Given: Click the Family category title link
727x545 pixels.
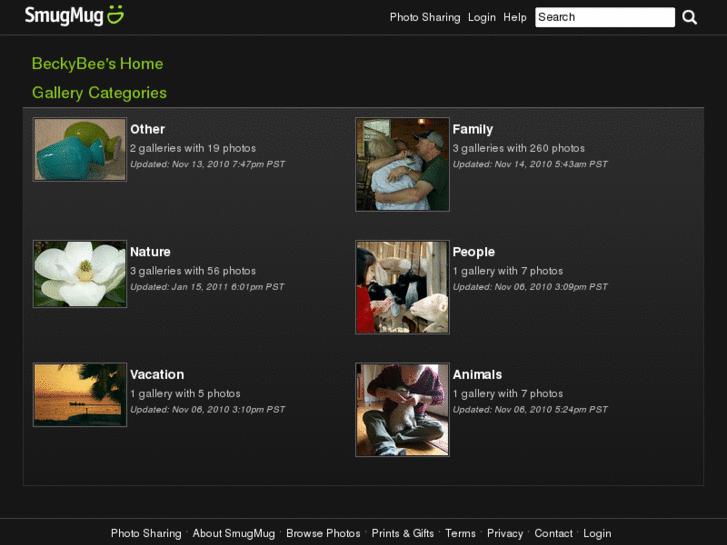Looking at the screenshot, I should (x=472, y=129).
